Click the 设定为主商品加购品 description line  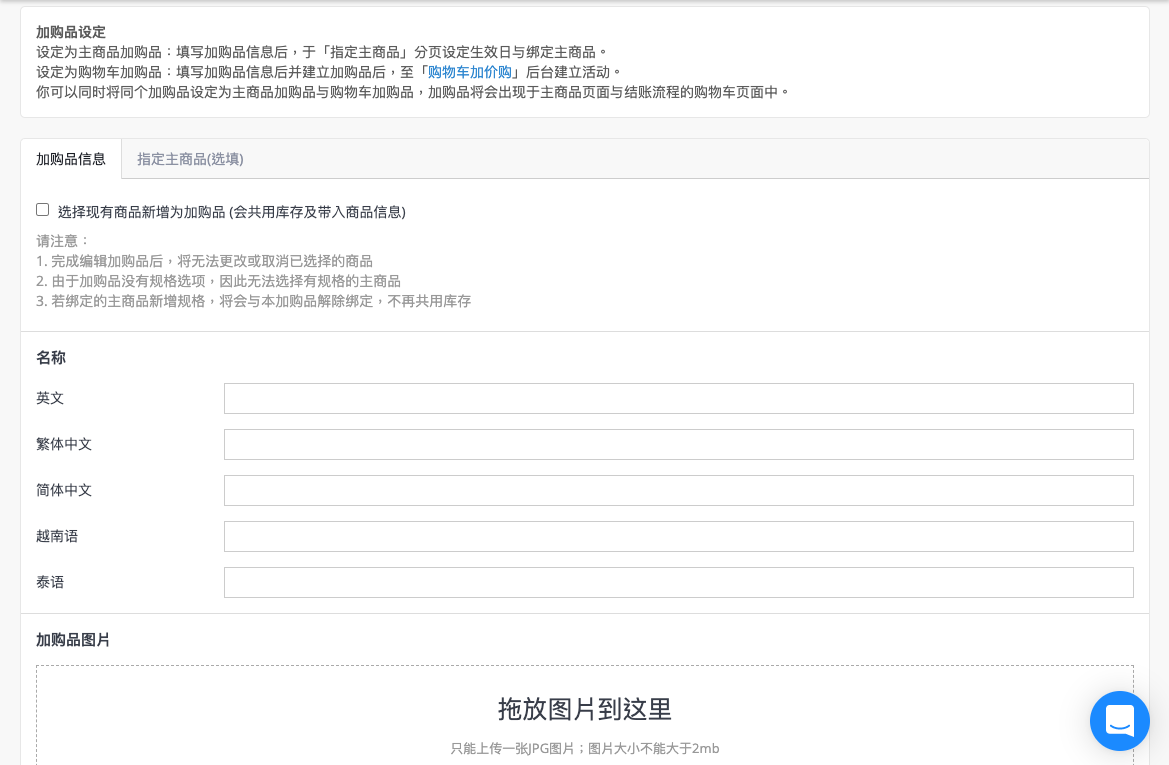coord(323,52)
